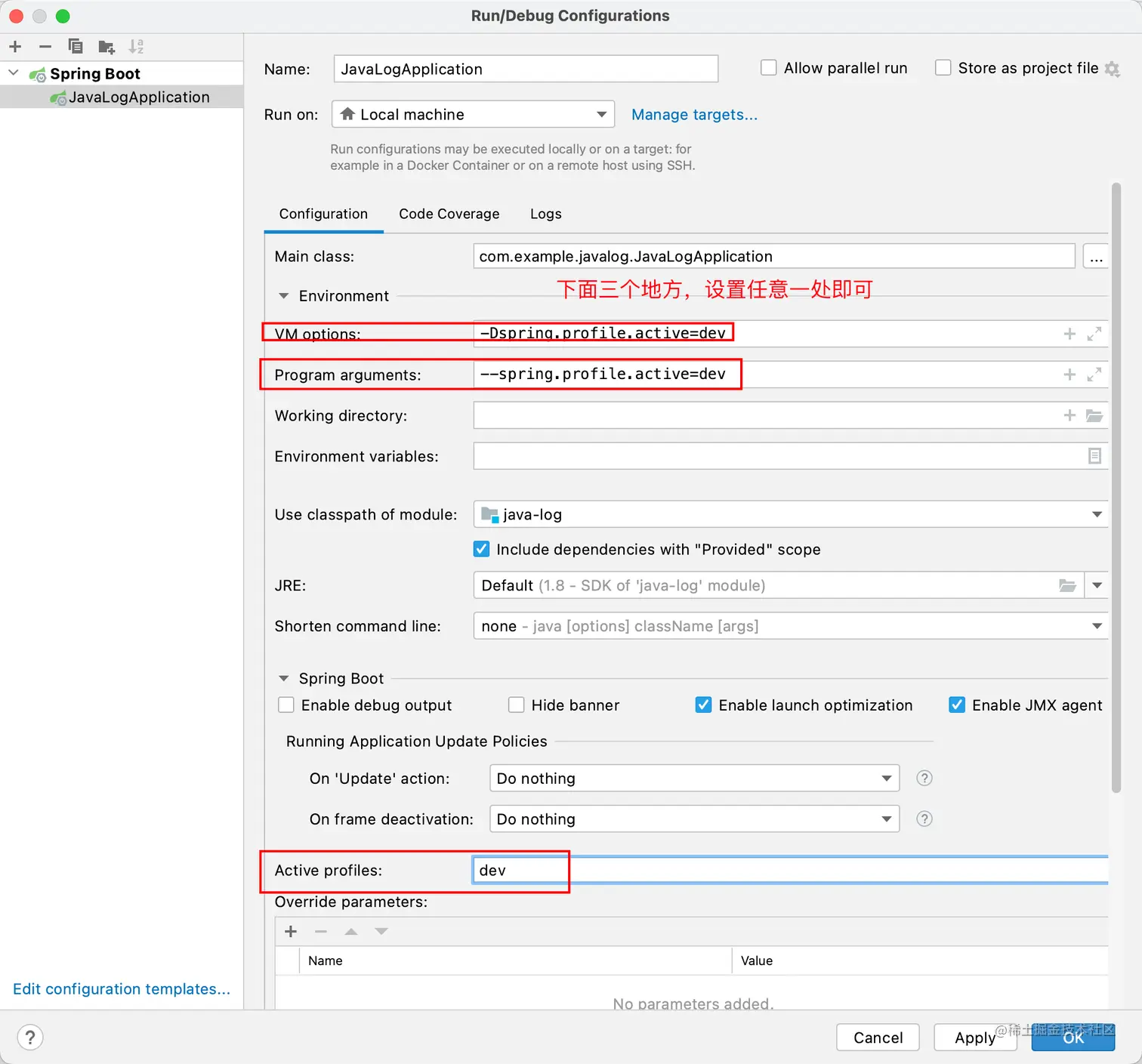Open project file storage settings gear
Image resolution: width=1142 pixels, height=1064 pixels.
pyautogui.click(x=1113, y=69)
